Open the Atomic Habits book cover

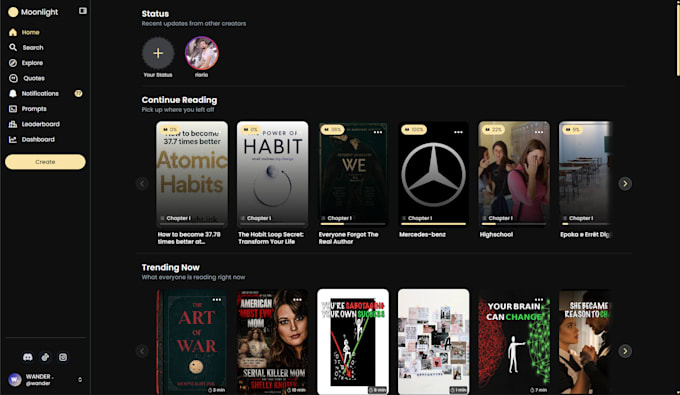click(192, 174)
